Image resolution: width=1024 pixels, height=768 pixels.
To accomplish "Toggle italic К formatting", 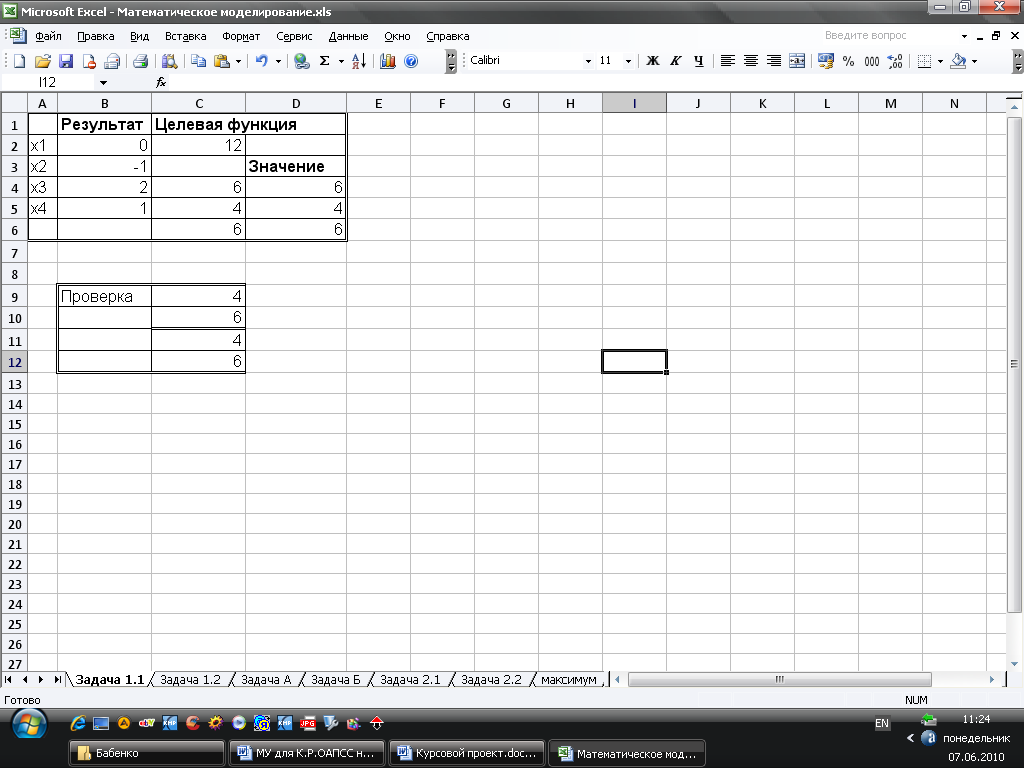I will (x=676, y=61).
